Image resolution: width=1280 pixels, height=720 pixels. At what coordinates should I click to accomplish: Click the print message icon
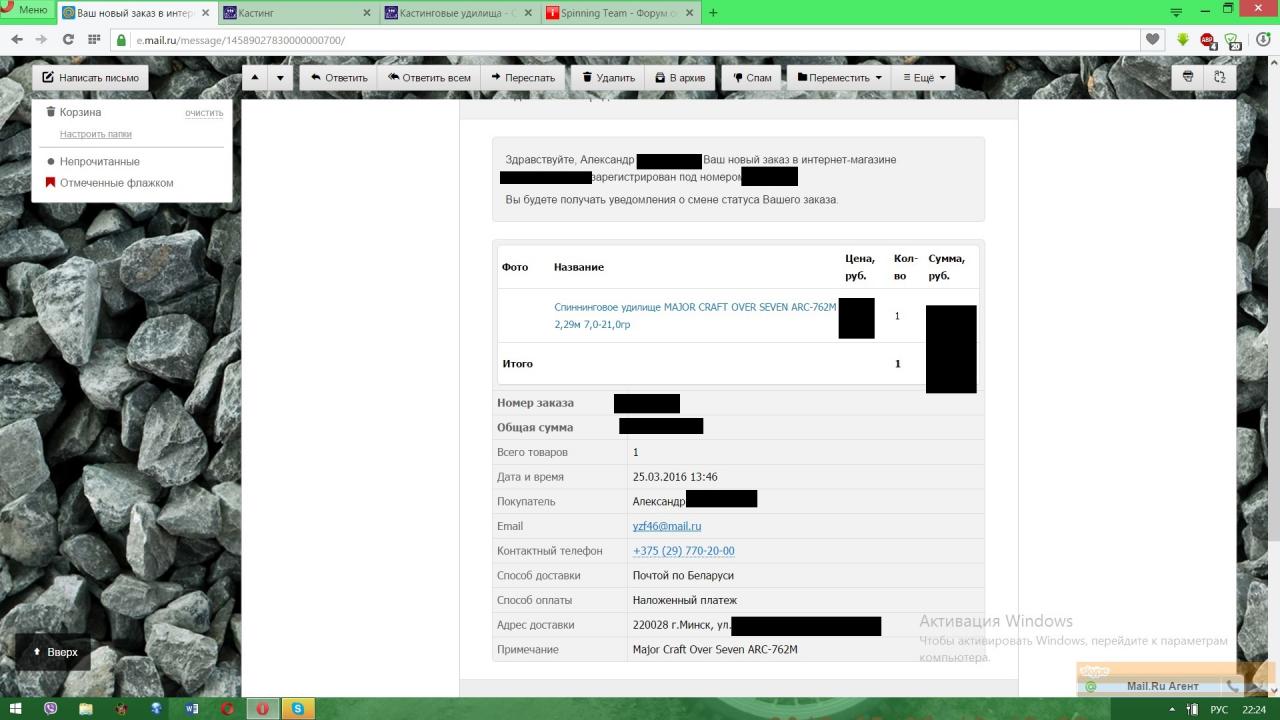point(1188,77)
